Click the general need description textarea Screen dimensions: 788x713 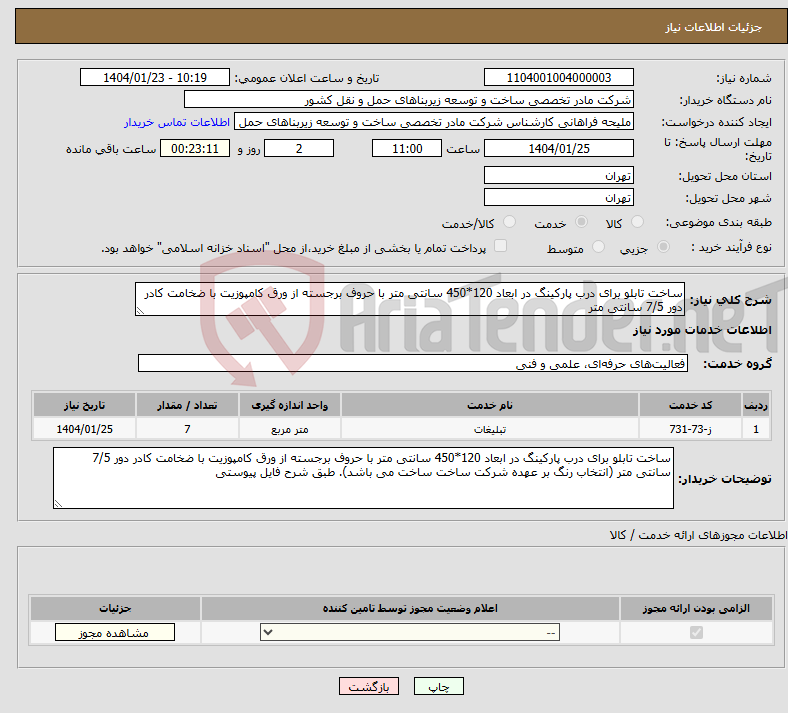pyautogui.click(x=410, y=299)
